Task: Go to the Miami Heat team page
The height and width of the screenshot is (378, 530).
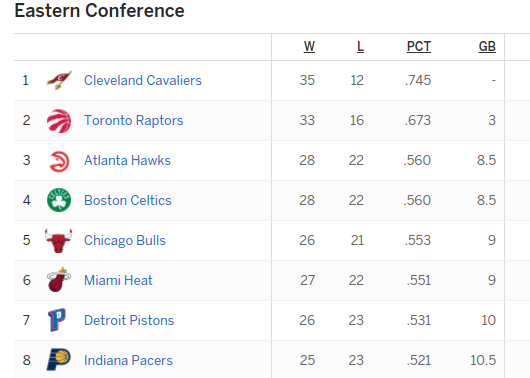Action: pos(118,280)
